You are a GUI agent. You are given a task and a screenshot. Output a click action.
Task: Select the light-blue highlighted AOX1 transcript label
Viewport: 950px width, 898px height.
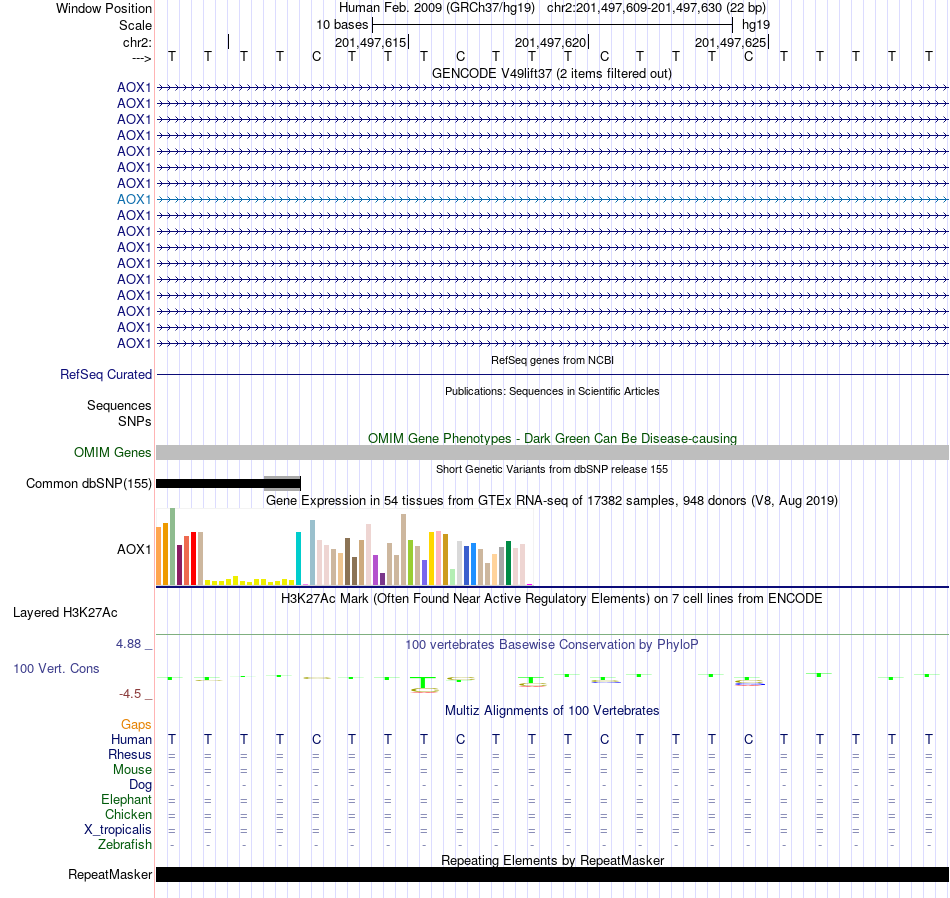tap(134, 199)
